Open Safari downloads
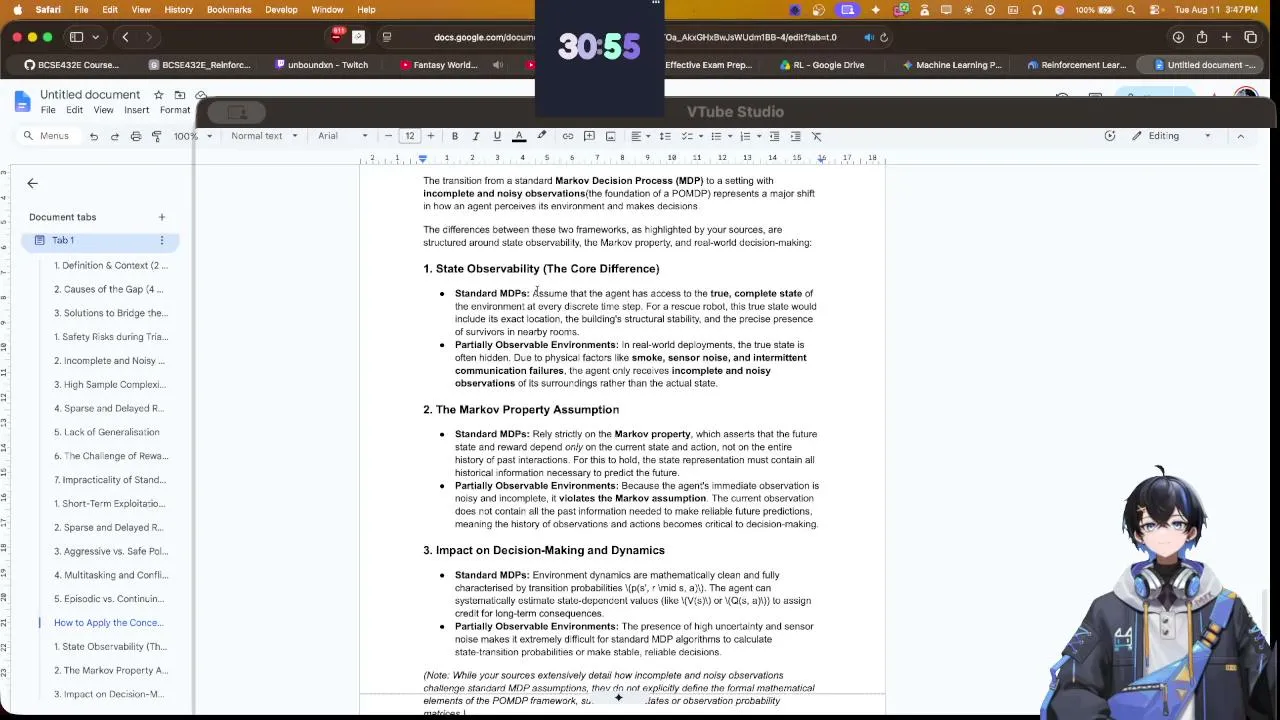This screenshot has width=1280, height=720. pos(1178,37)
